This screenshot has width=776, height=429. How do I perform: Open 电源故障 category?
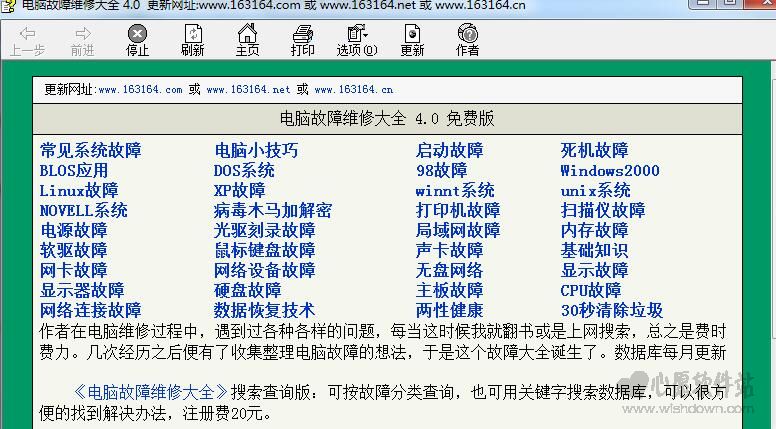click(x=74, y=231)
